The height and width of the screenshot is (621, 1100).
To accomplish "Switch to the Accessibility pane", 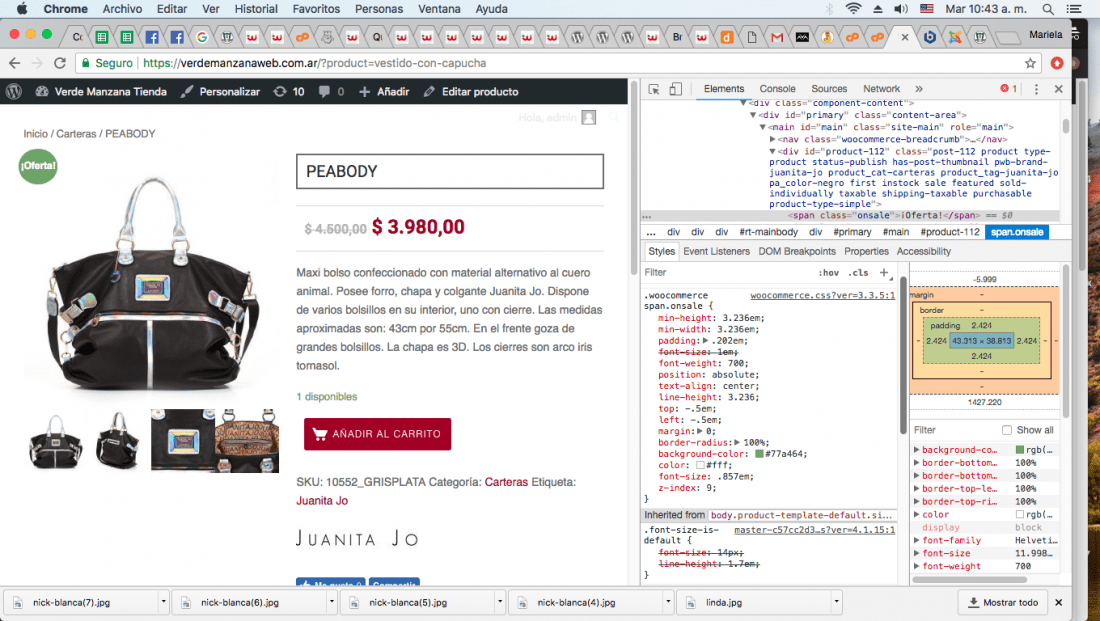I will click(923, 251).
